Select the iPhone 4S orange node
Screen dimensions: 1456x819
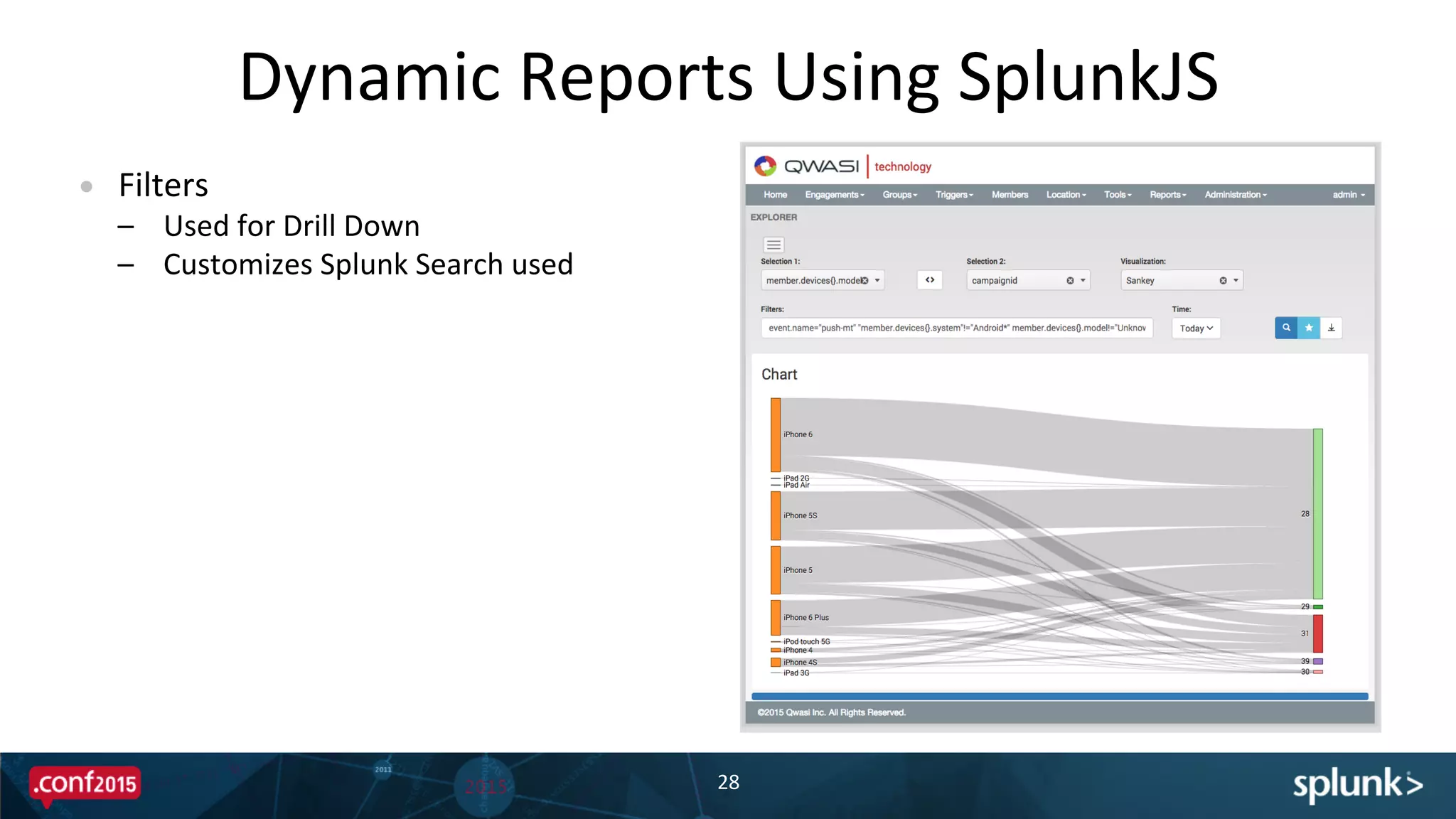click(776, 663)
